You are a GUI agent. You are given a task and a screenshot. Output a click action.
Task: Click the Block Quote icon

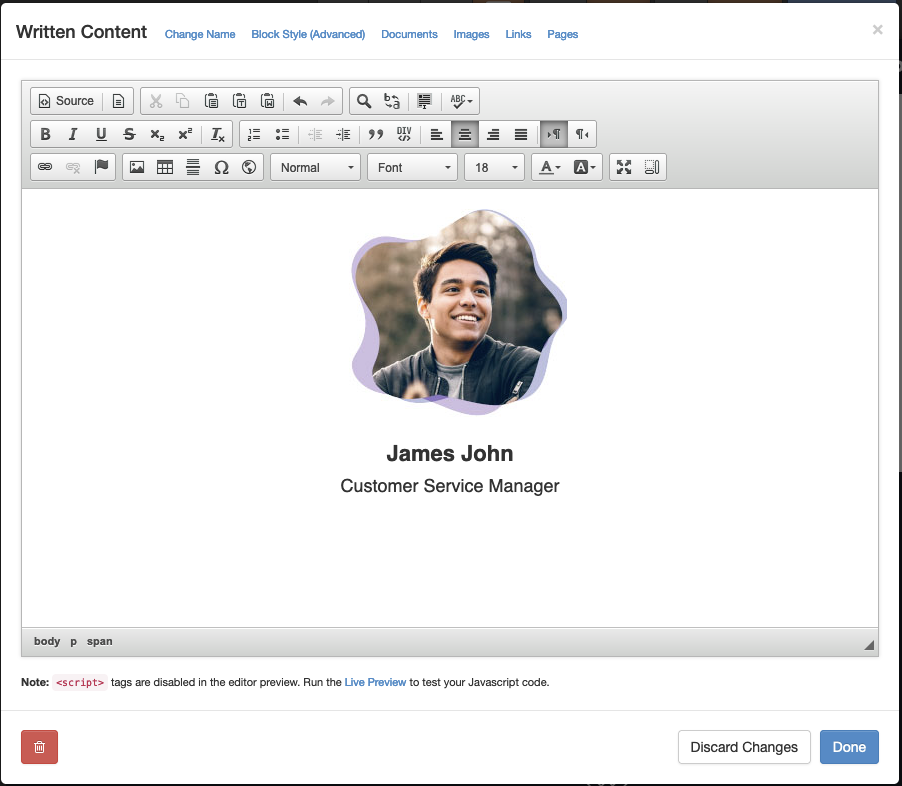coord(376,135)
